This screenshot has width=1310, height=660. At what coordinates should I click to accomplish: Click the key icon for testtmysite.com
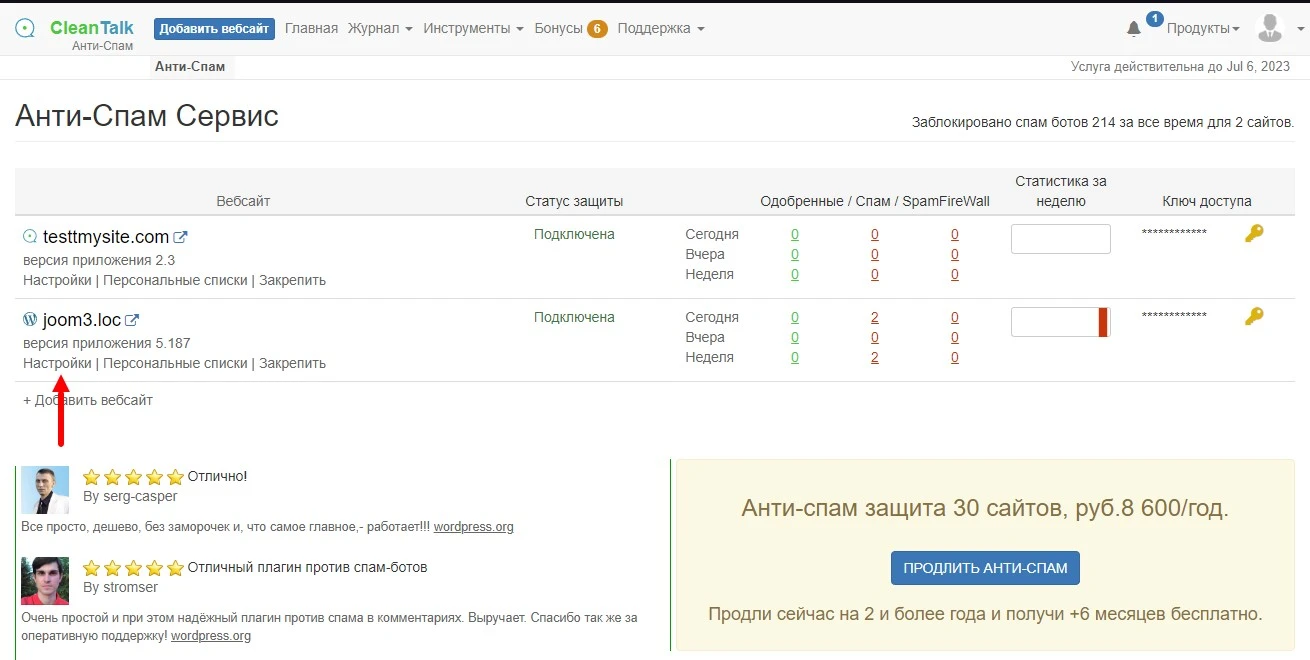click(1254, 233)
